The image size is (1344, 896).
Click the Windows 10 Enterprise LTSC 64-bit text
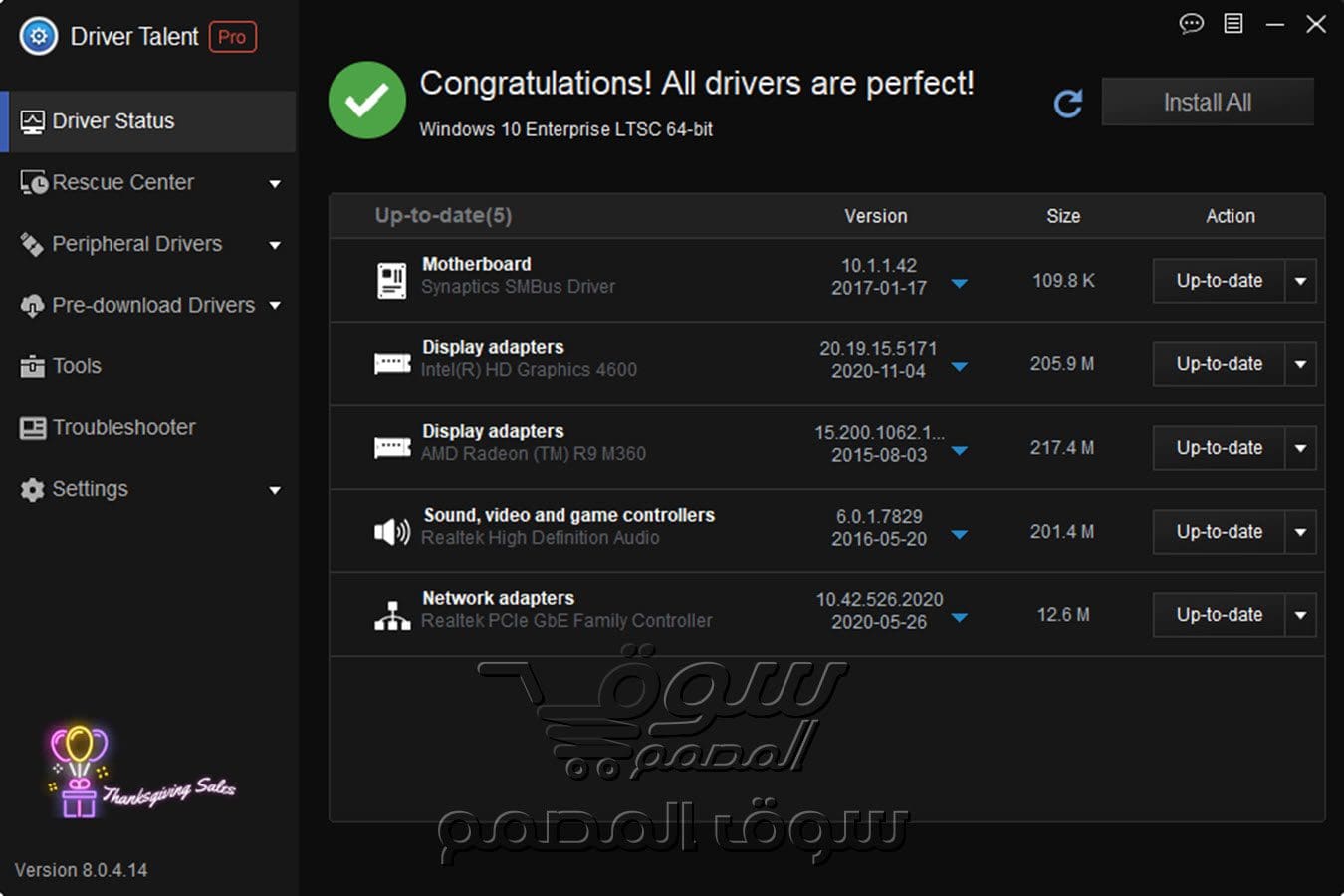click(x=565, y=129)
